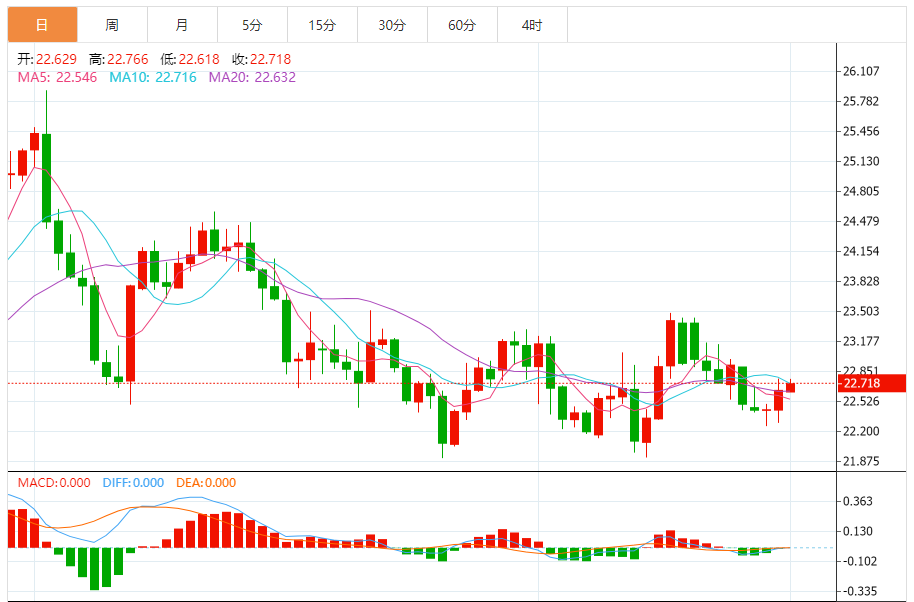The width and height of the screenshot is (914, 602).
Task: Click the latest red candlestick at chart's right edge
Action: [790, 387]
